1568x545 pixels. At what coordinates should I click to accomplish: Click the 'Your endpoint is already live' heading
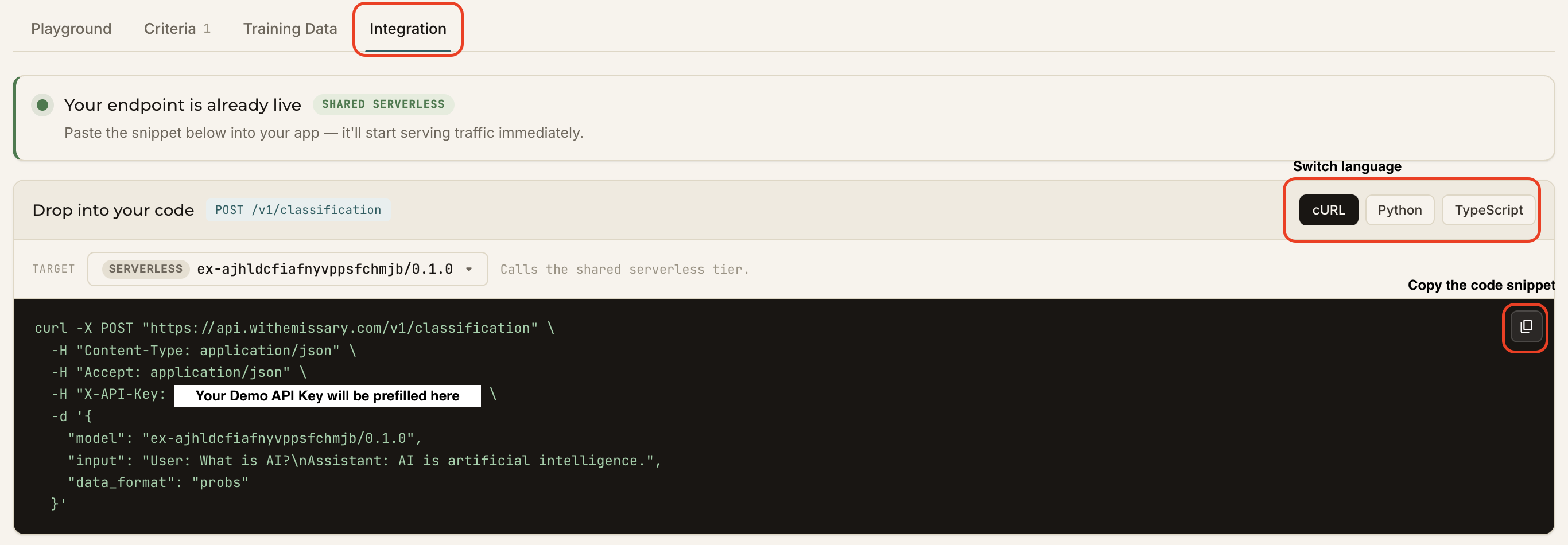click(183, 104)
